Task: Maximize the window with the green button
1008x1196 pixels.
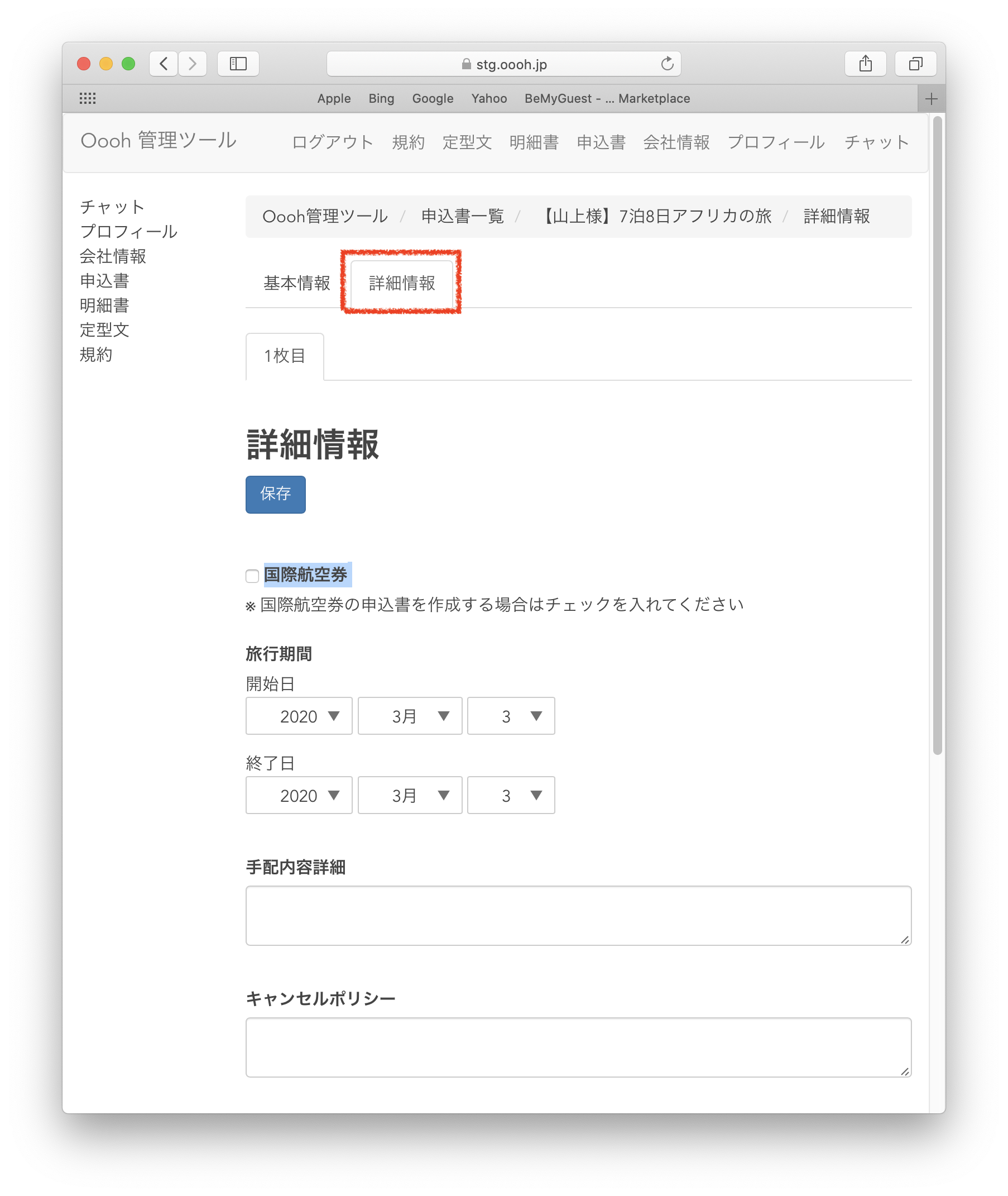Action: pos(128,64)
